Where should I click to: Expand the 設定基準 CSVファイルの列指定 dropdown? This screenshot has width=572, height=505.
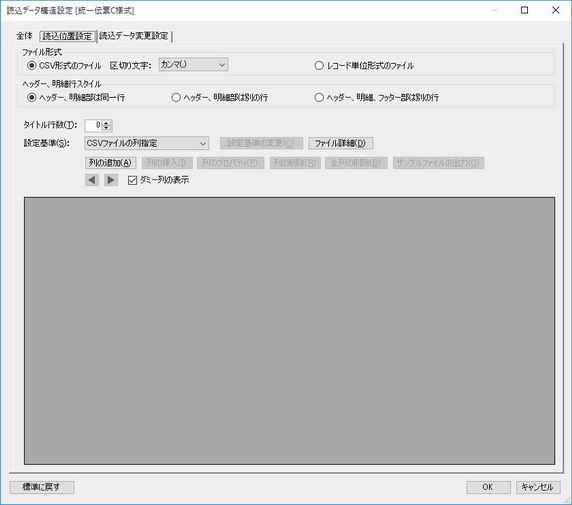point(146,143)
